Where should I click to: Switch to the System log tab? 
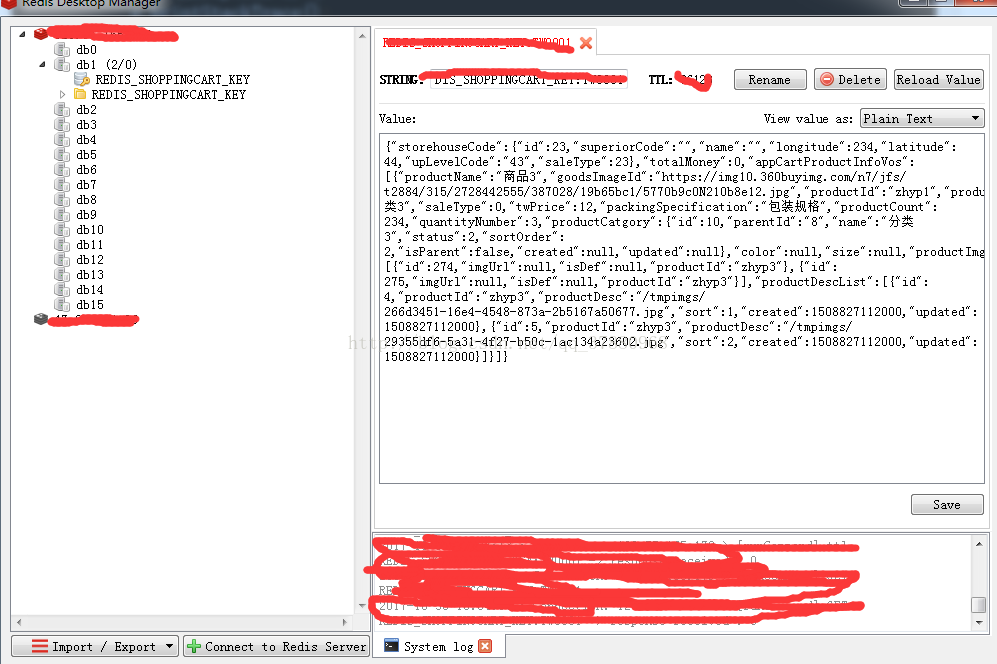click(439, 646)
